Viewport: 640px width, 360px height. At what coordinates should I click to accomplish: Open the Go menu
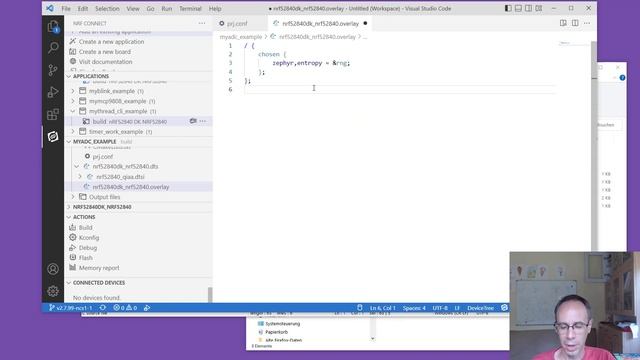150,9
